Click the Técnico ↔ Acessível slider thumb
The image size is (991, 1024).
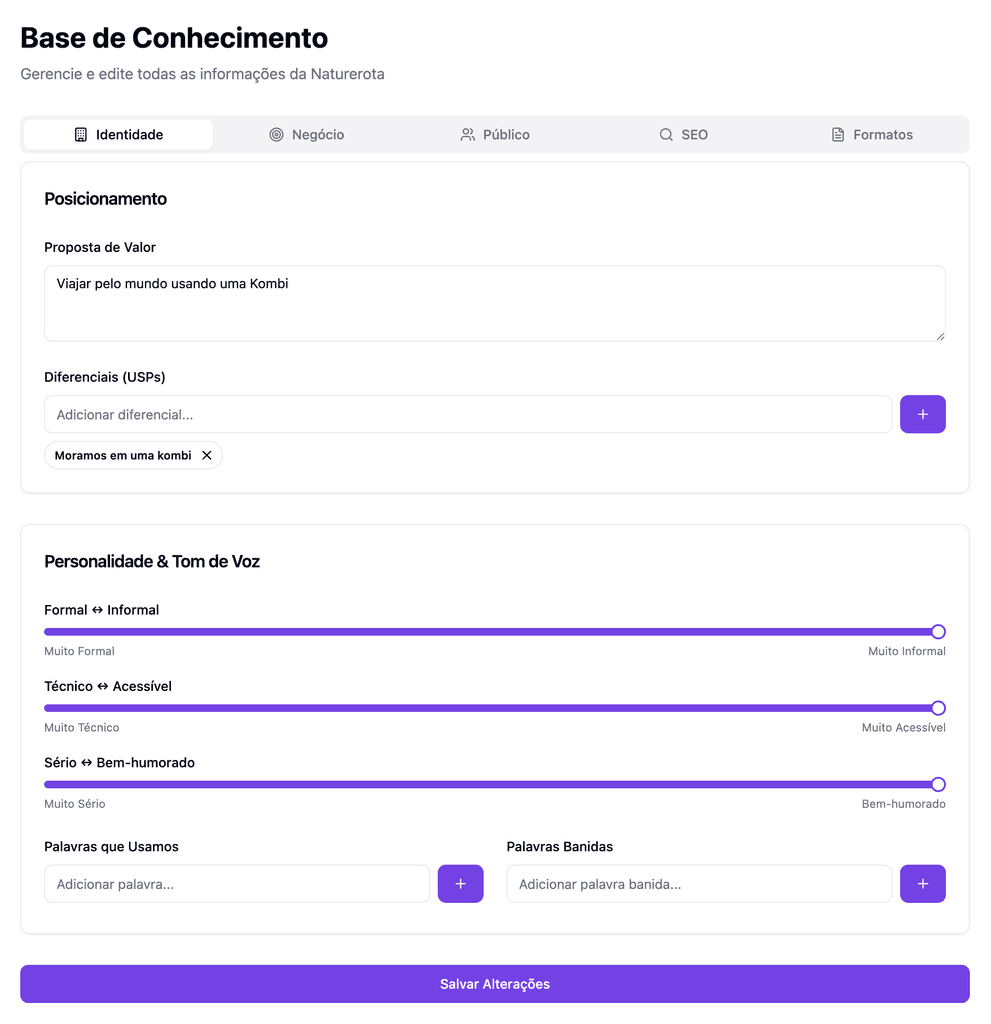[938, 708]
